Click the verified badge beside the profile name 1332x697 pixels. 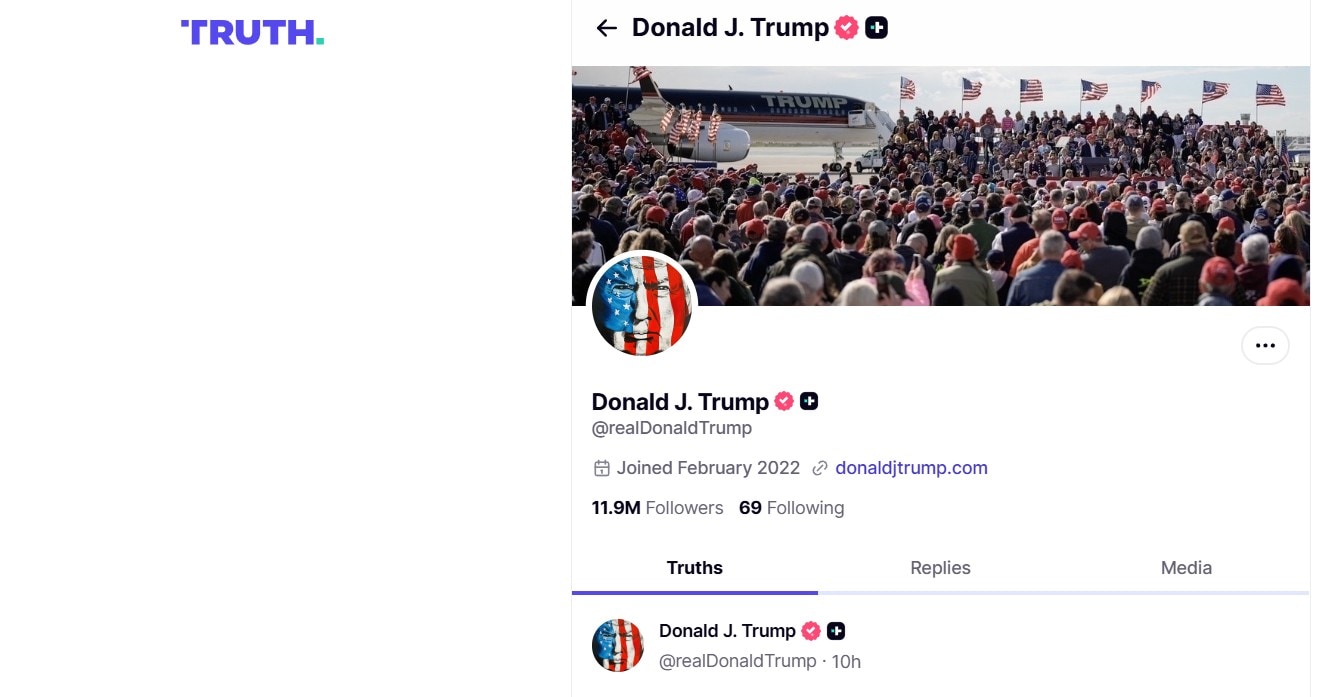point(784,401)
